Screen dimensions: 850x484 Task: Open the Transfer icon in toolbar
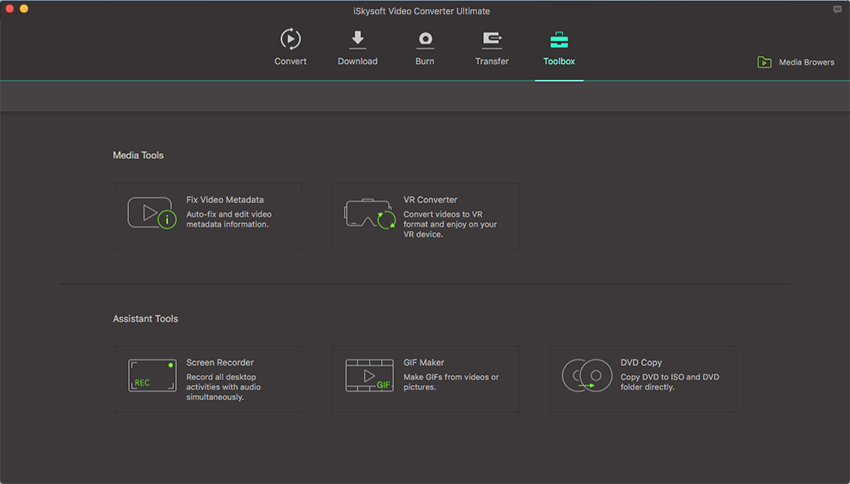(x=491, y=39)
